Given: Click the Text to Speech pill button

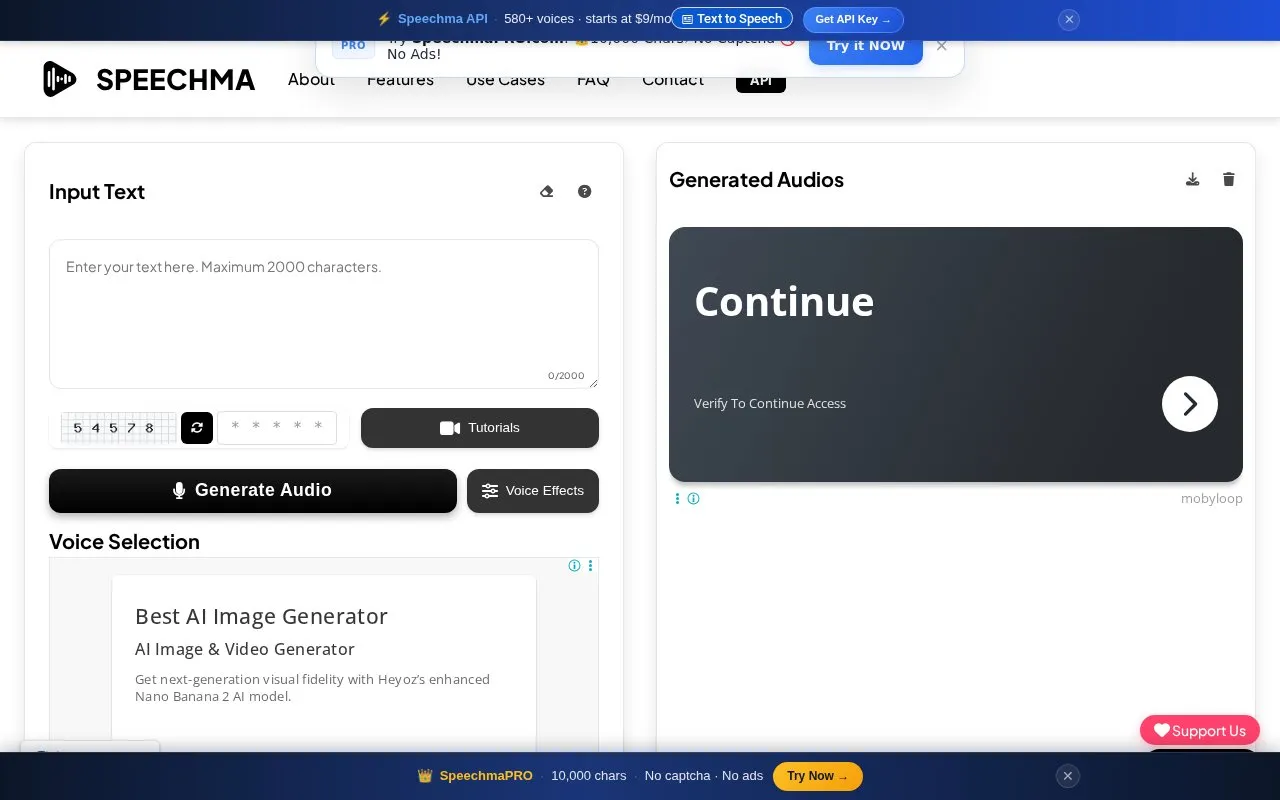Looking at the screenshot, I should (732, 19).
